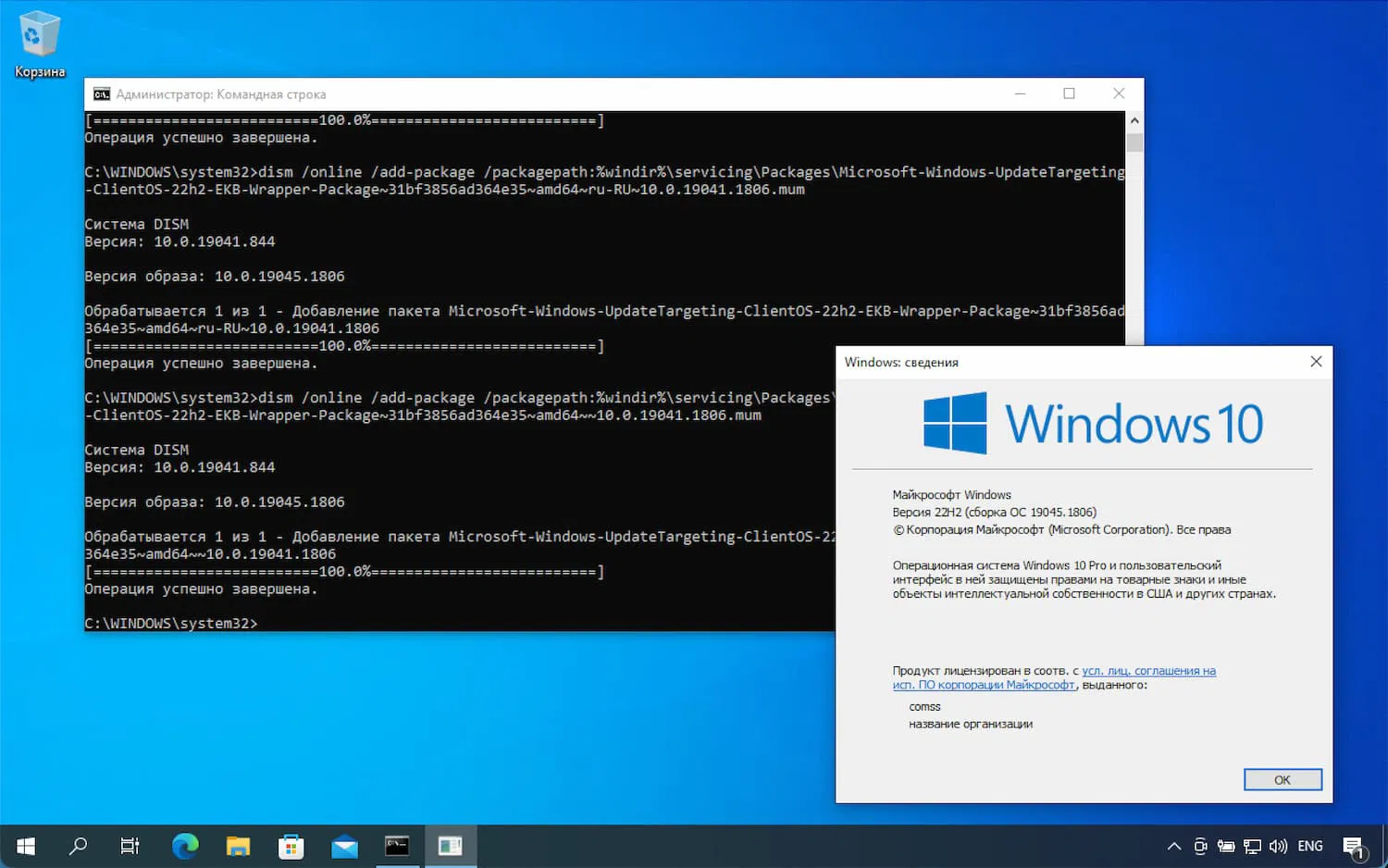Open the Command Prompt title bar system icon
Viewport: 1388px width, 868px height.
(102, 94)
